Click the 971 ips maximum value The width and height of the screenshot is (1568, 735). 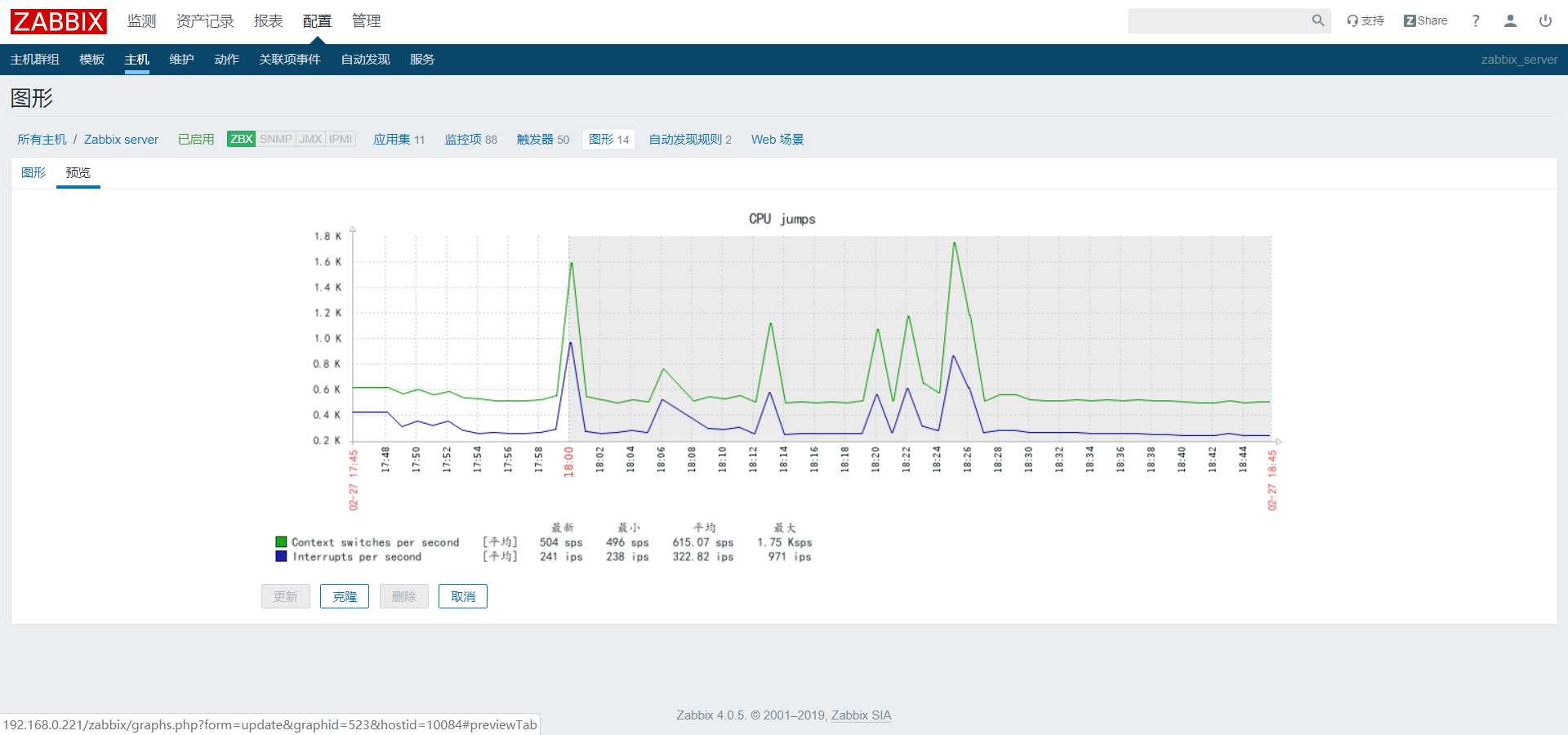[x=790, y=557]
